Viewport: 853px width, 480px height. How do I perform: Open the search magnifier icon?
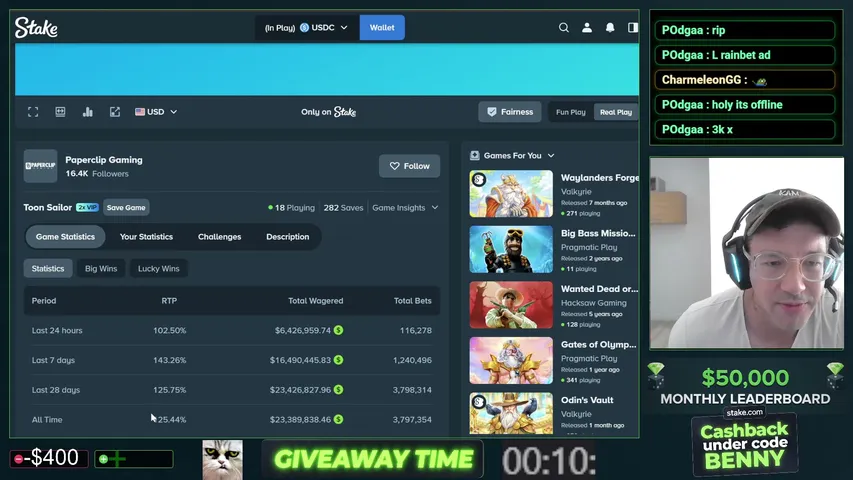pyautogui.click(x=564, y=27)
